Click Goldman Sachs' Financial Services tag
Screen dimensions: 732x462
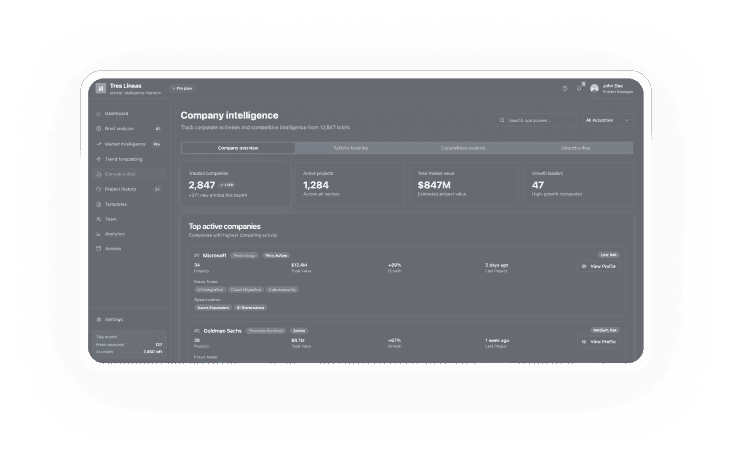pos(266,331)
